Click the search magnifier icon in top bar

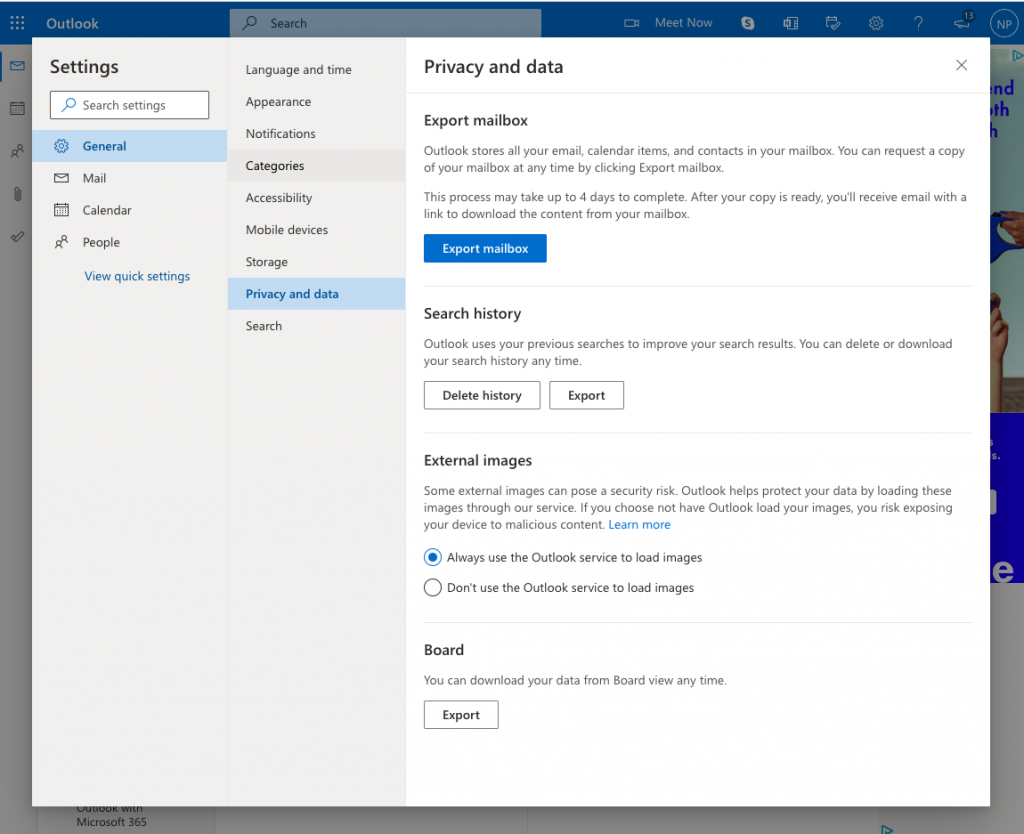(249, 23)
